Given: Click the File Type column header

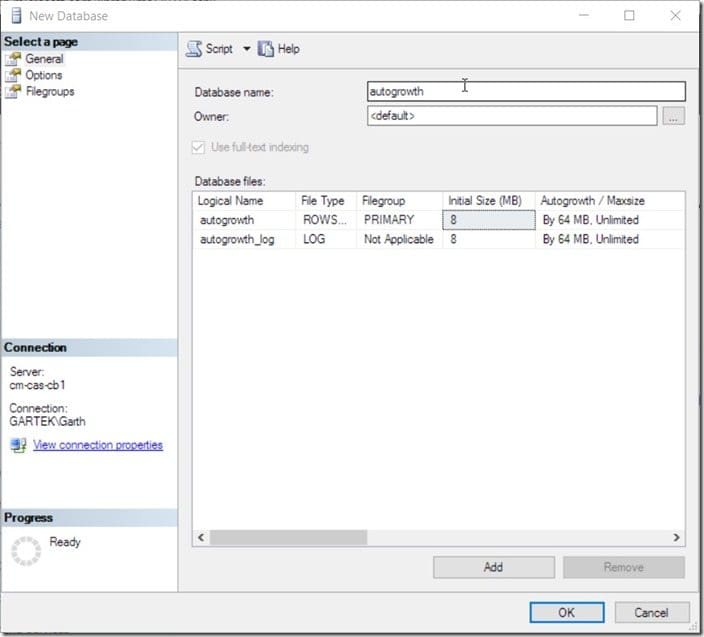Looking at the screenshot, I should [x=326, y=201].
